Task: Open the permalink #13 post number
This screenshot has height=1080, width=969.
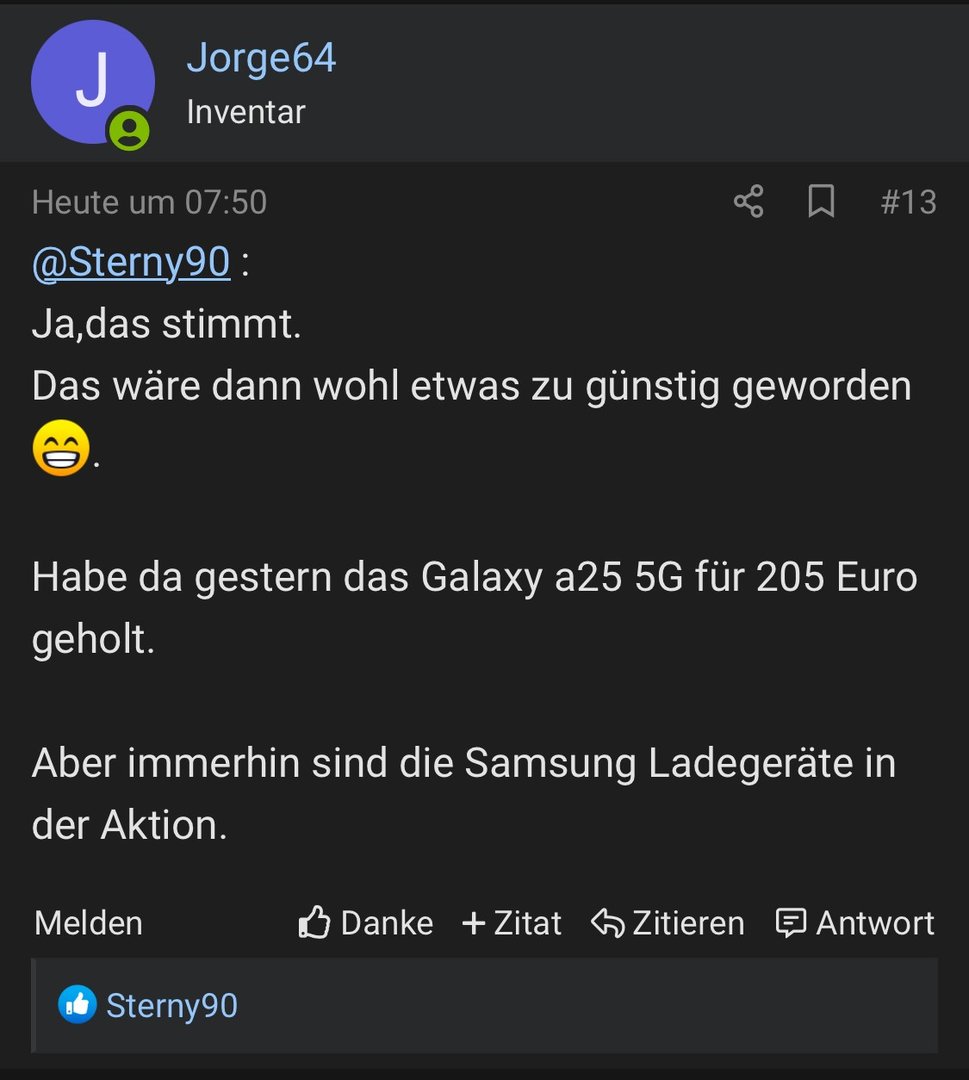Action: (x=908, y=202)
